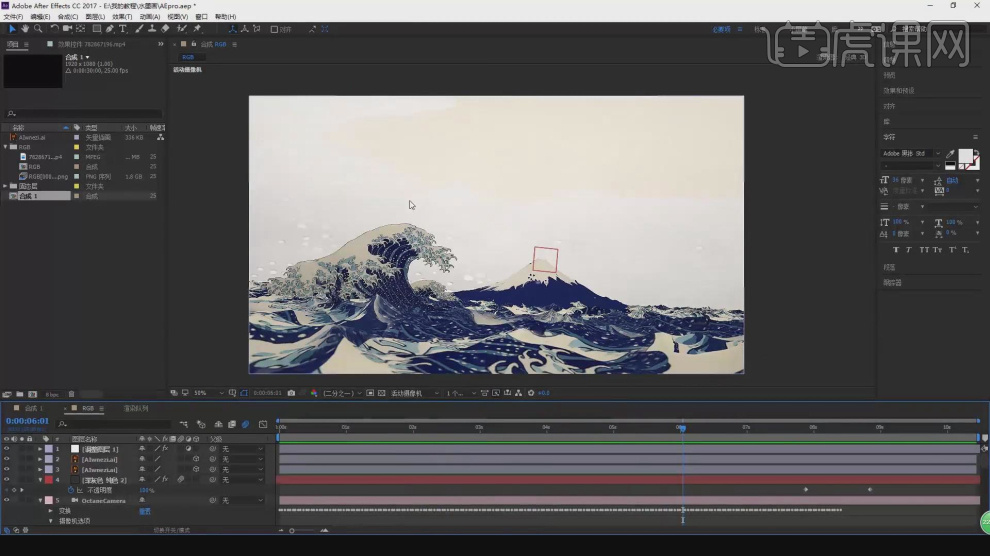
Task: Click the Draft 3D icon in timeline
Action: pos(201,425)
